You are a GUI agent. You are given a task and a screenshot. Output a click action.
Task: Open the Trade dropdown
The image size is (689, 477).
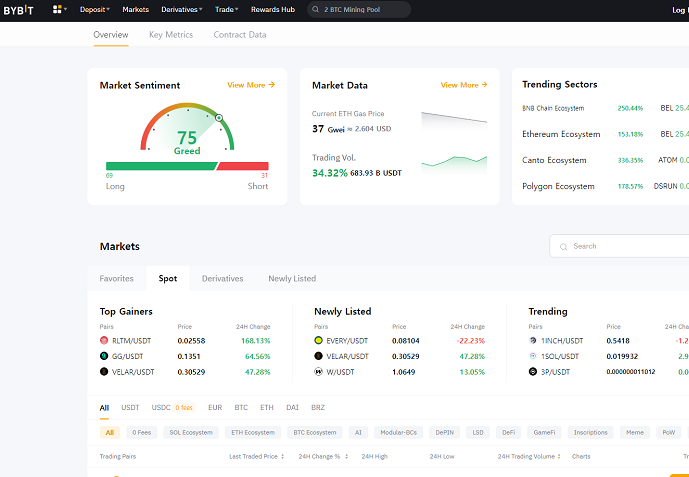tap(227, 9)
